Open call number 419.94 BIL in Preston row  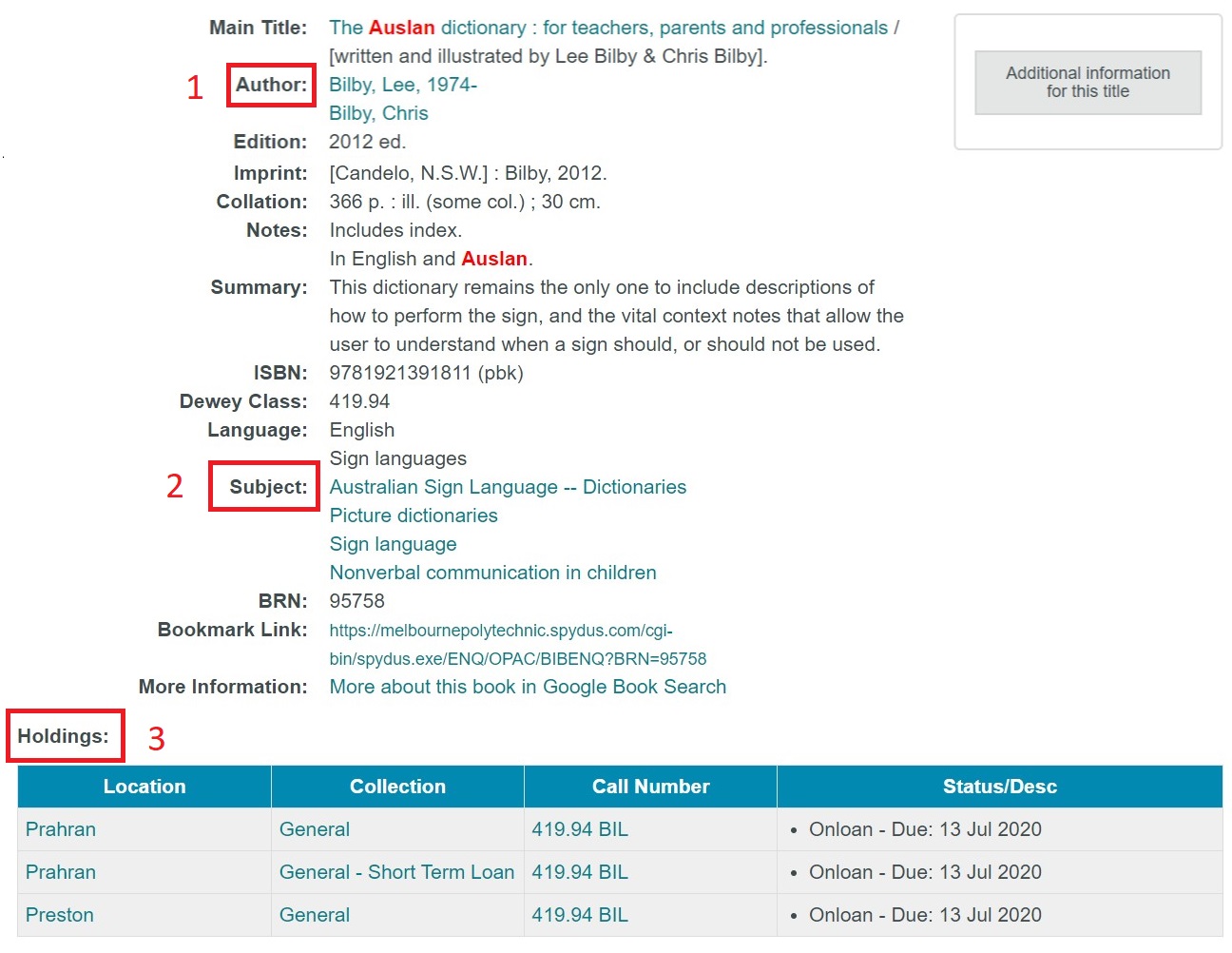pyautogui.click(x=580, y=915)
